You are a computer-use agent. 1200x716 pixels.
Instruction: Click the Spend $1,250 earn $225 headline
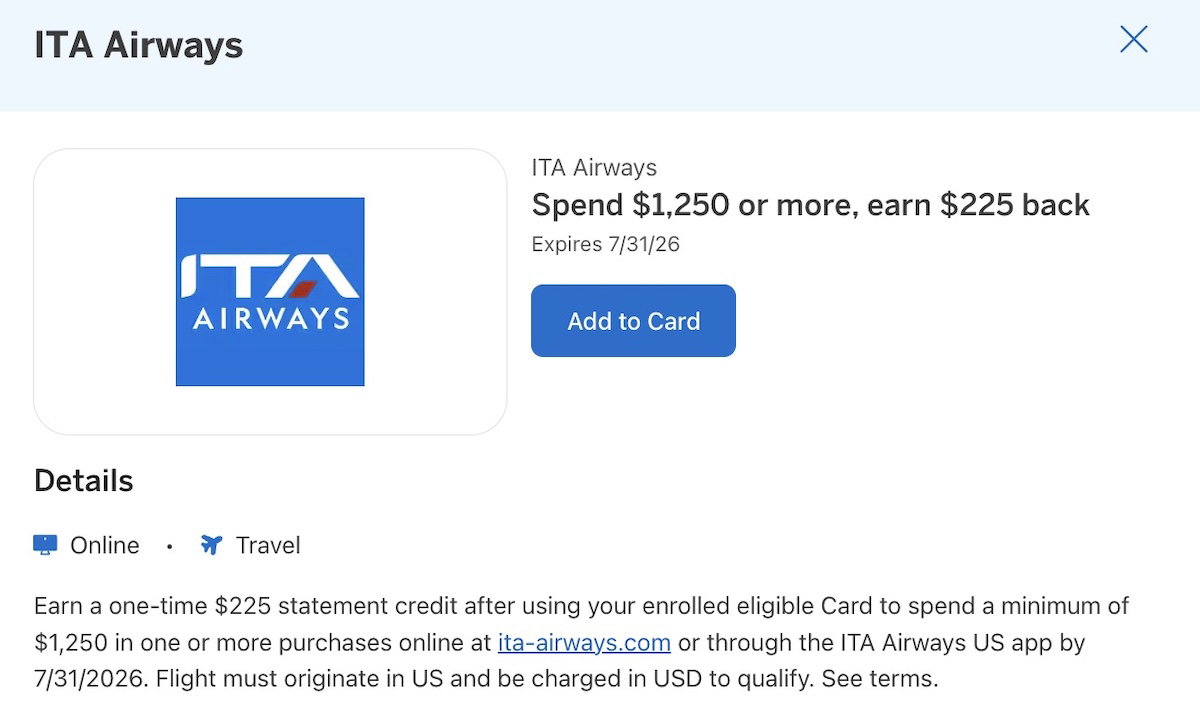tap(811, 205)
